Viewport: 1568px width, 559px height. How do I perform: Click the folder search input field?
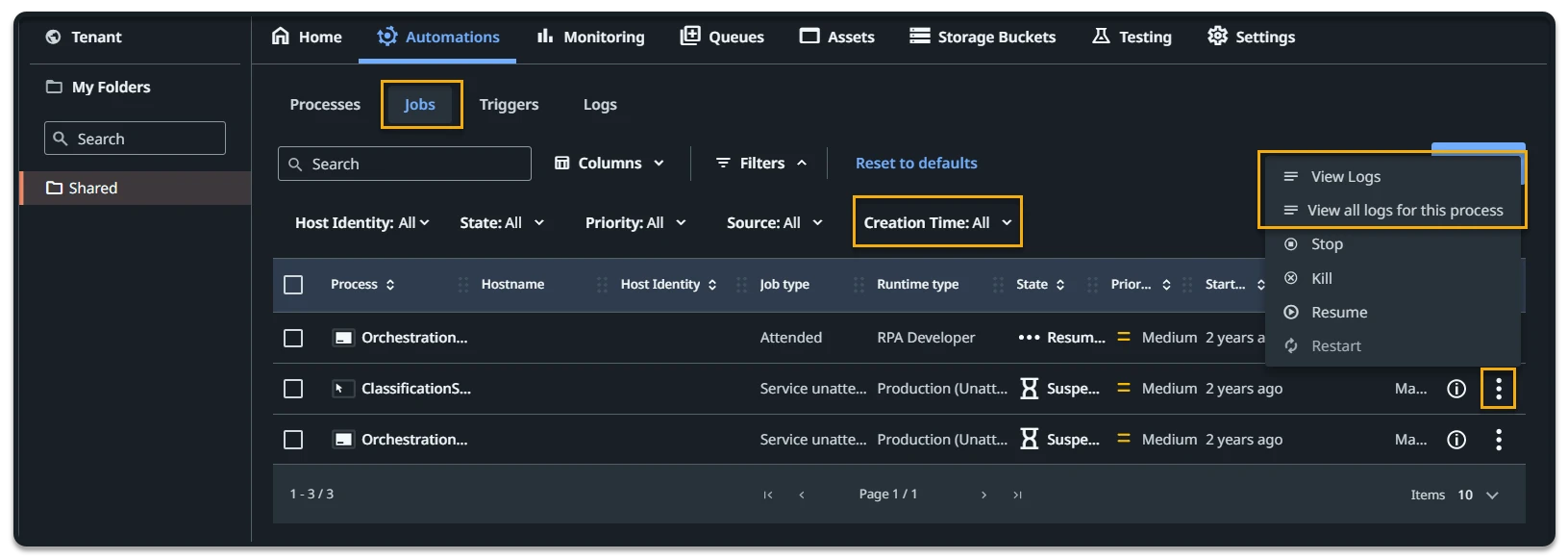point(135,139)
